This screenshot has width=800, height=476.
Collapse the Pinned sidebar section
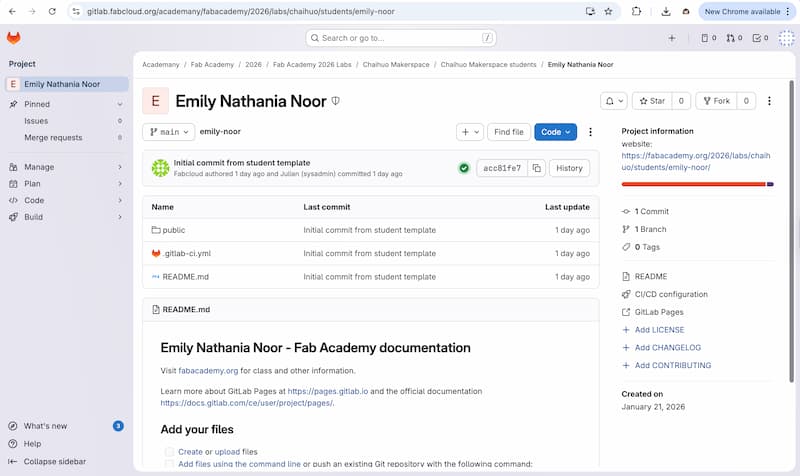coord(66,104)
